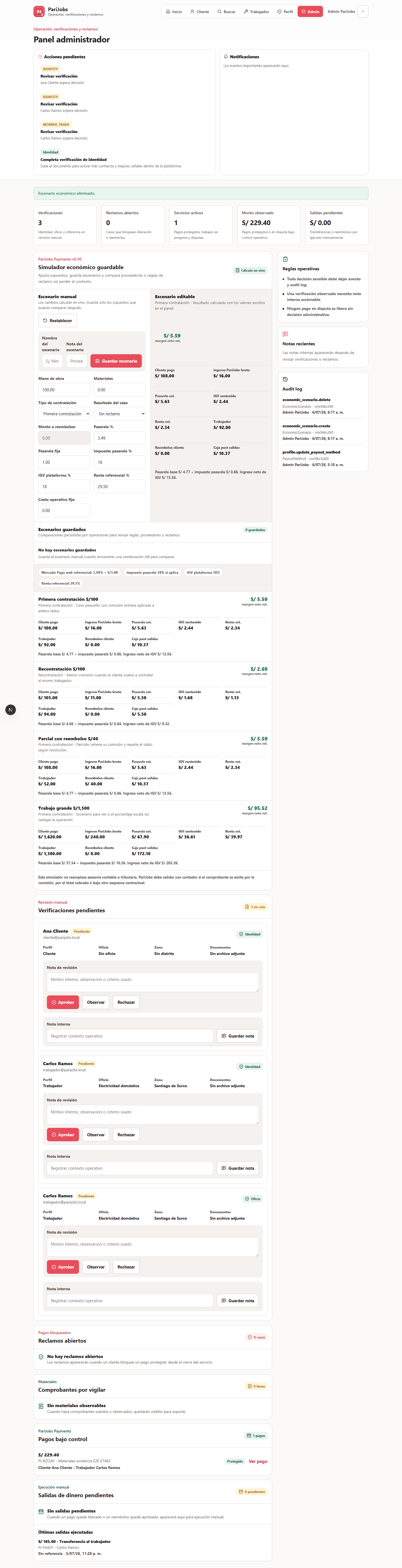Open the round N dev-tools indicator

[10, 710]
